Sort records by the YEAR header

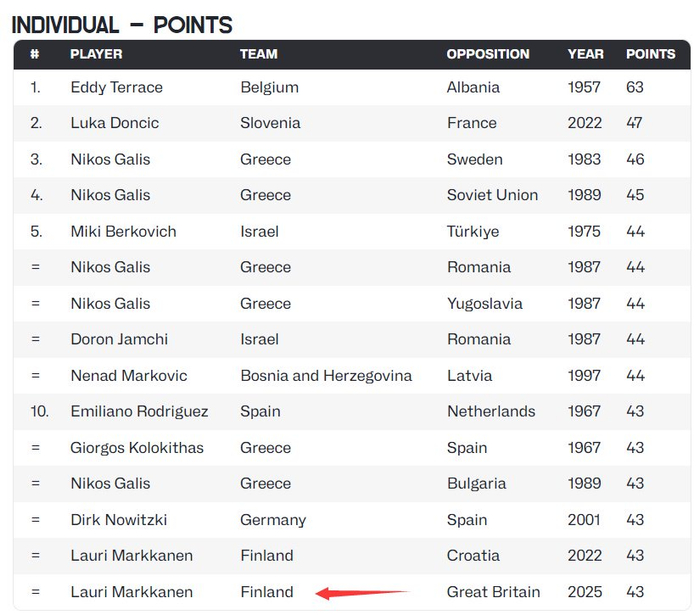point(585,54)
